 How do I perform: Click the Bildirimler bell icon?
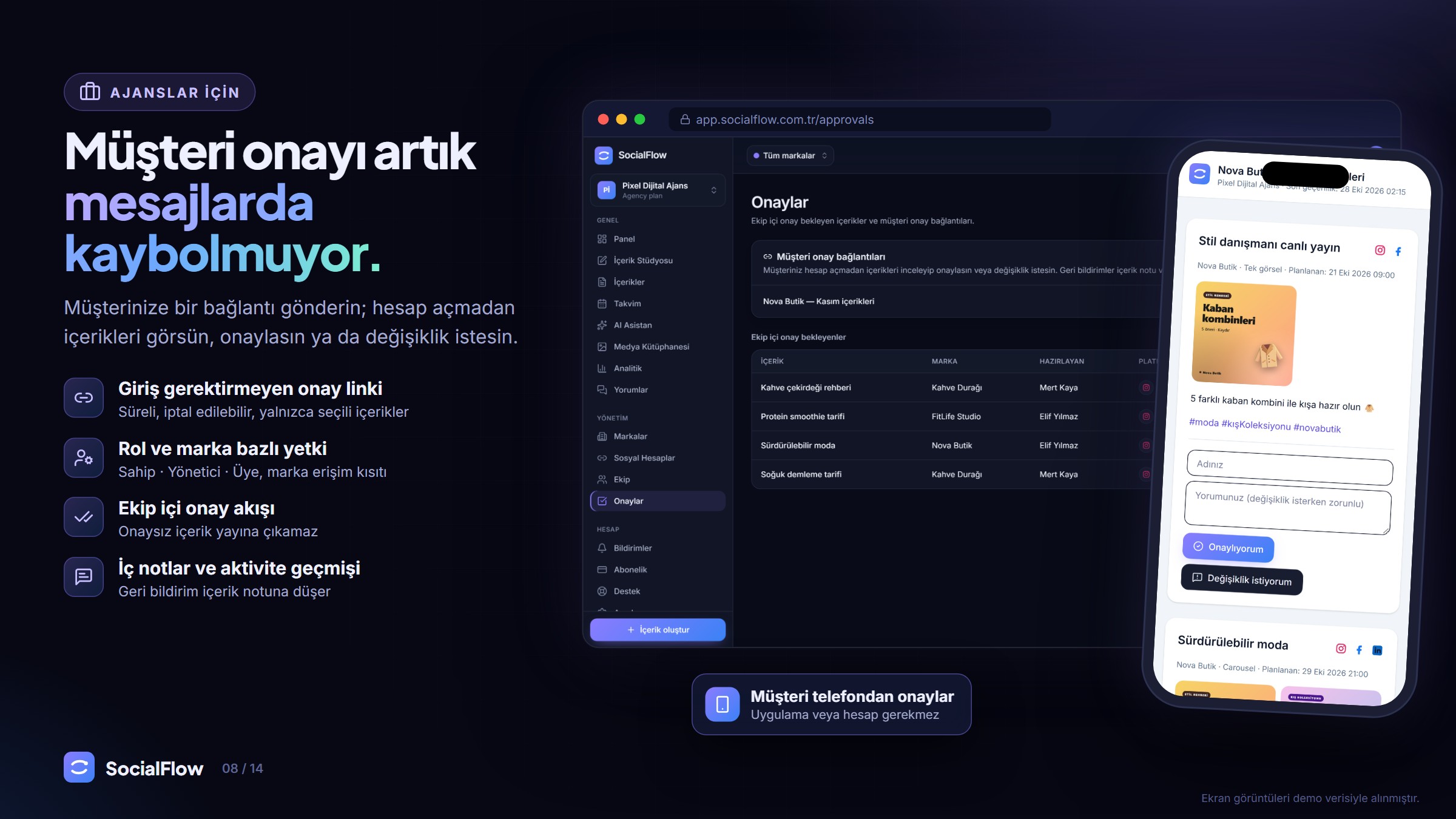[x=602, y=548]
